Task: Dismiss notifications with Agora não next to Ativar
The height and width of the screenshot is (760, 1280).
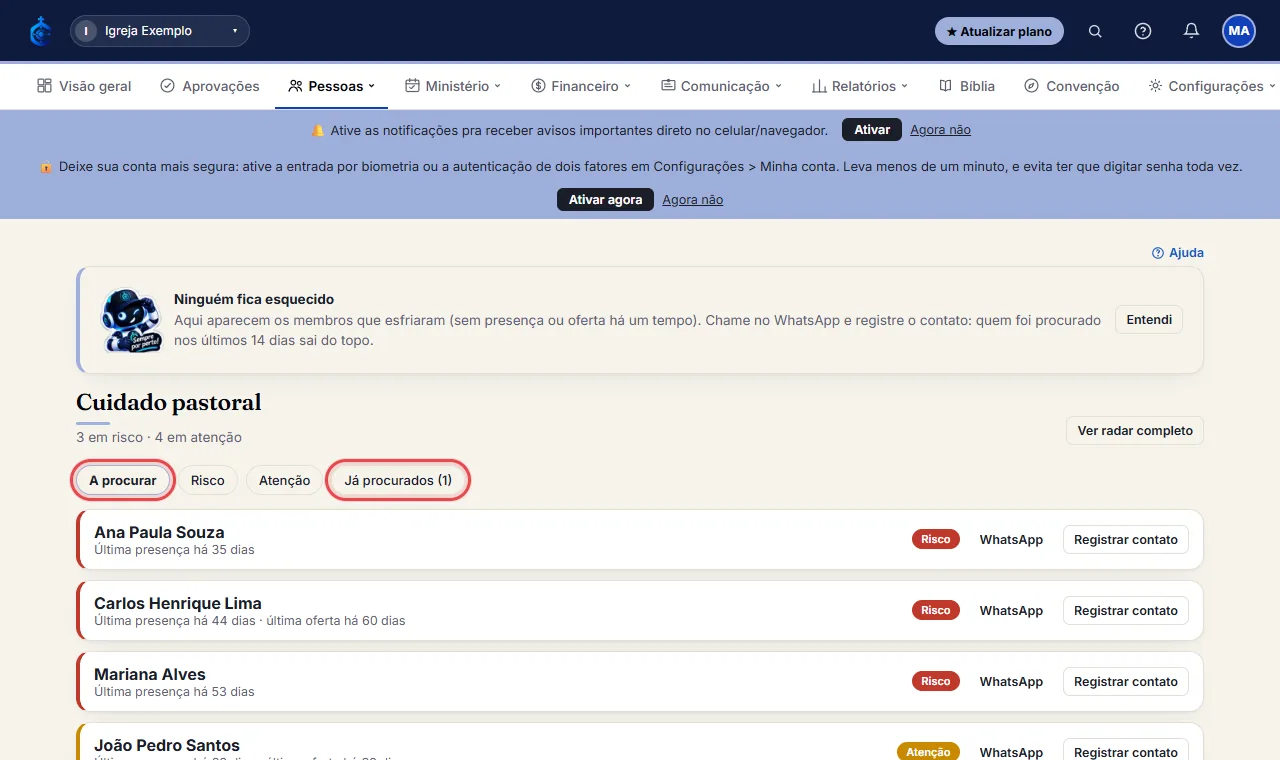Action: [x=940, y=130]
